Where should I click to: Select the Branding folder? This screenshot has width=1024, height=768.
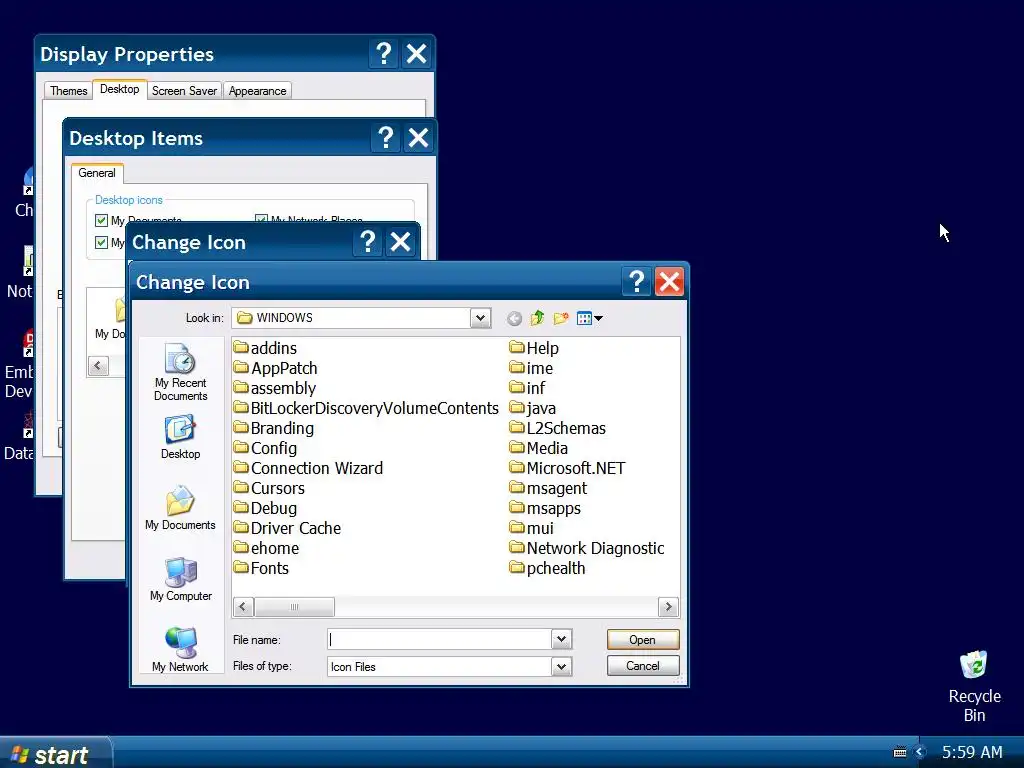coord(274,428)
